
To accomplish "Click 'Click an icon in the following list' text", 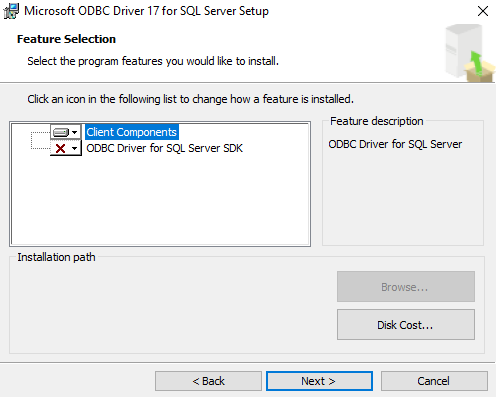I will point(190,99).
